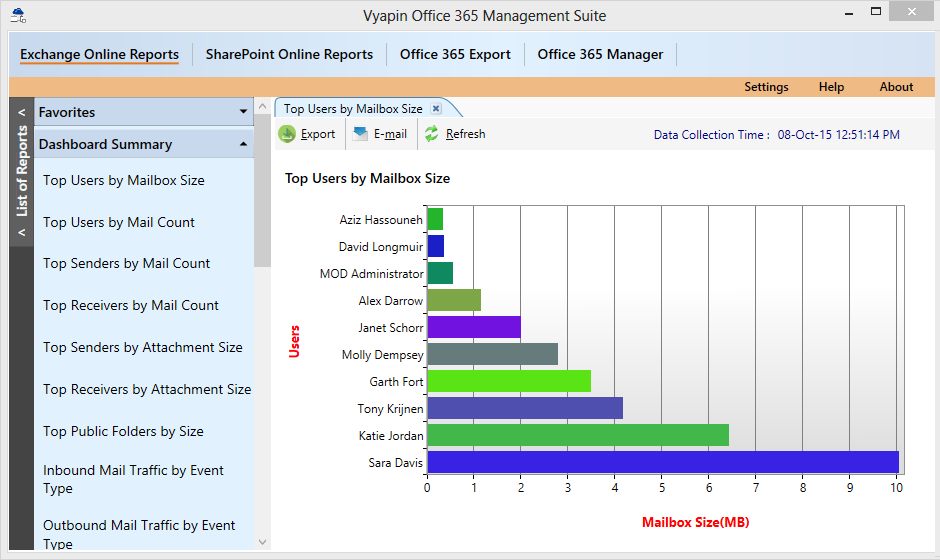Screen dimensions: 940x560
Task: Go to Office 365 Manager tab
Action: click(x=600, y=55)
